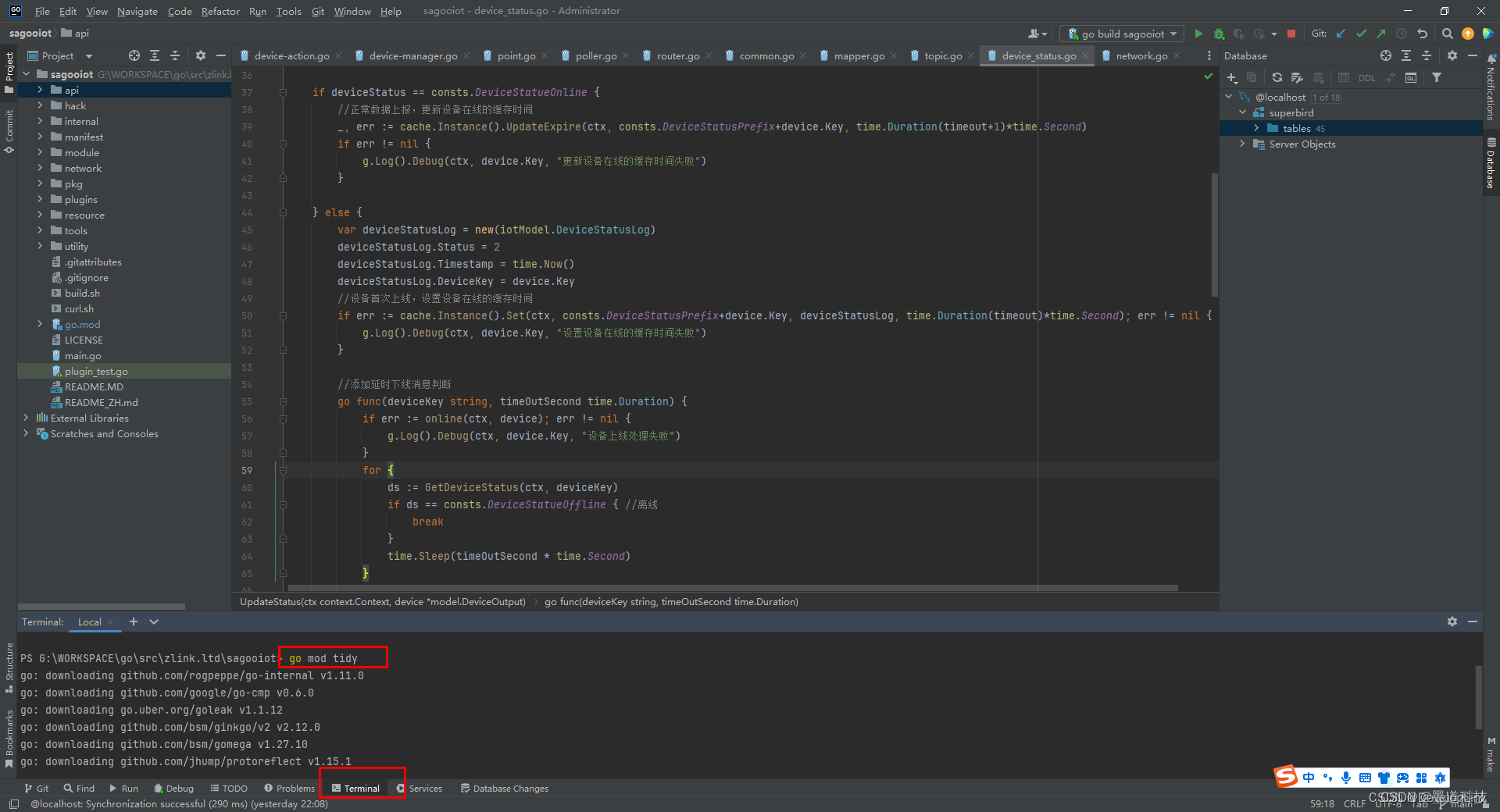
Task: Click the editor vertical scrollbar
Action: point(1214,234)
